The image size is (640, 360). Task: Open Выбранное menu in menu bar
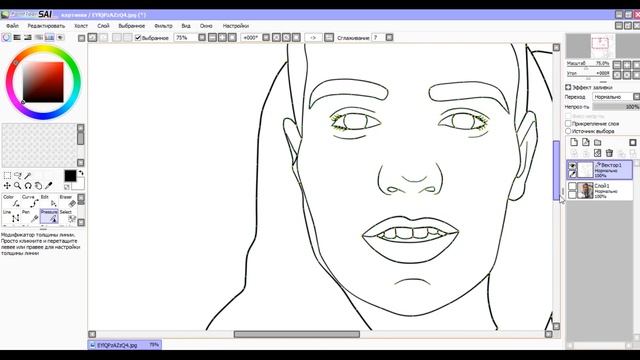pyautogui.click(x=131, y=26)
